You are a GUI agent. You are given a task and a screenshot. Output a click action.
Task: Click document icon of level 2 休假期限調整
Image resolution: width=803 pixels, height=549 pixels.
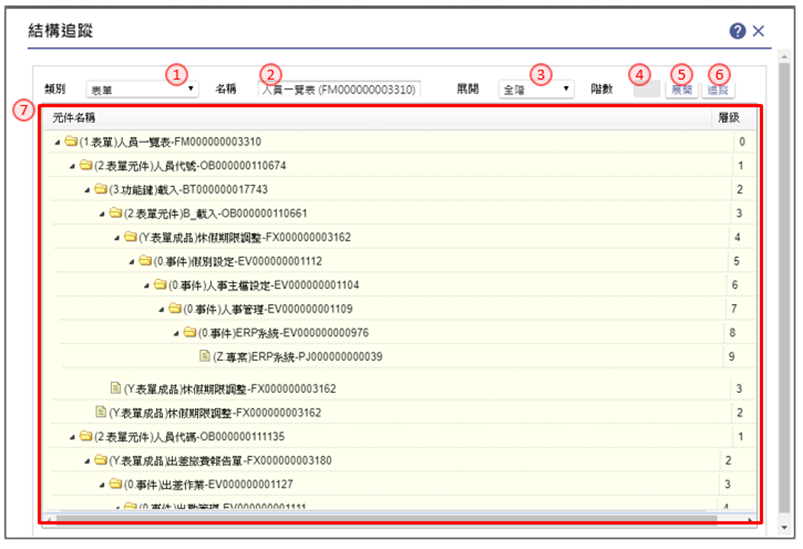[101, 412]
